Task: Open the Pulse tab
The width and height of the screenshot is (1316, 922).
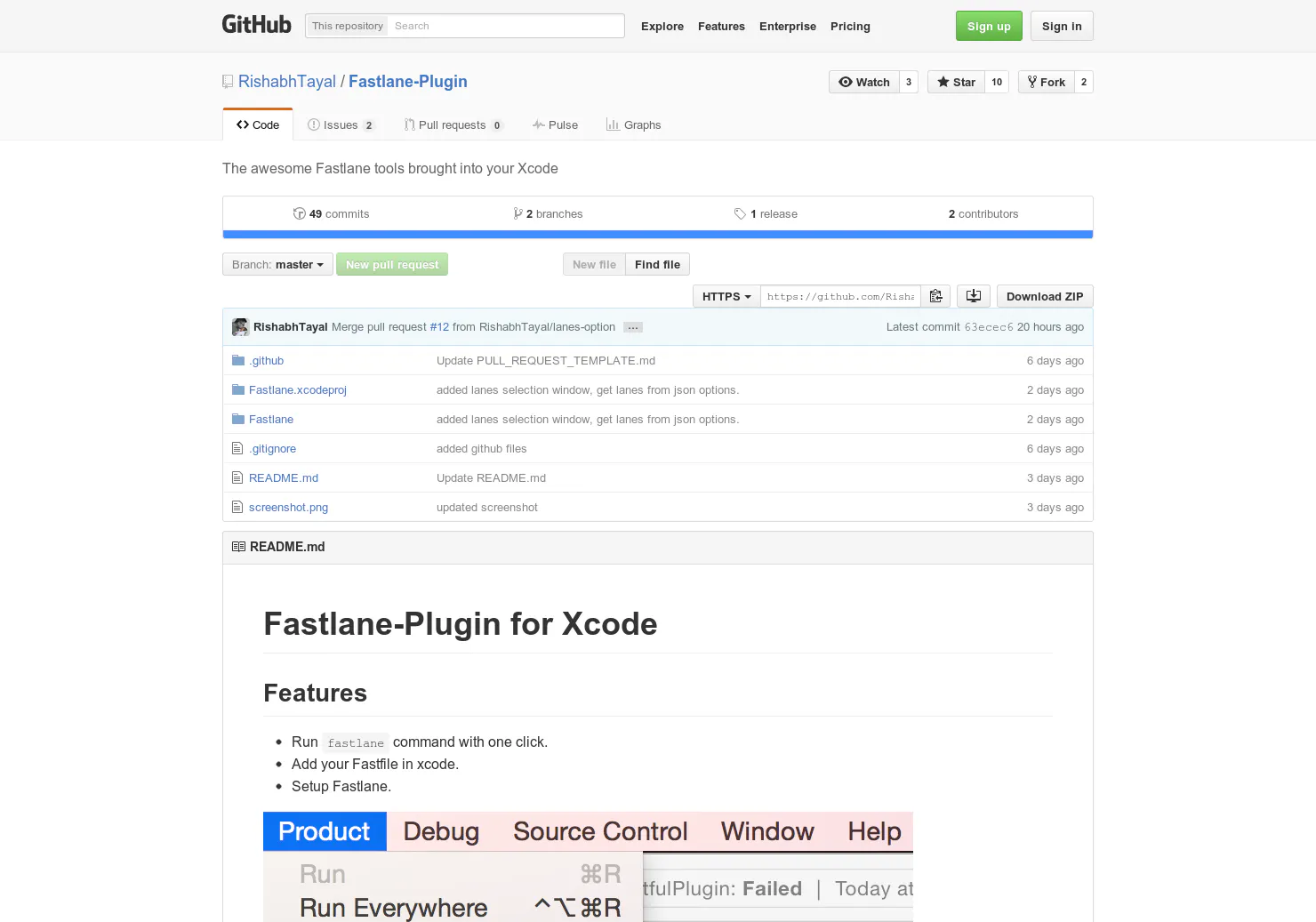Action: [x=555, y=124]
